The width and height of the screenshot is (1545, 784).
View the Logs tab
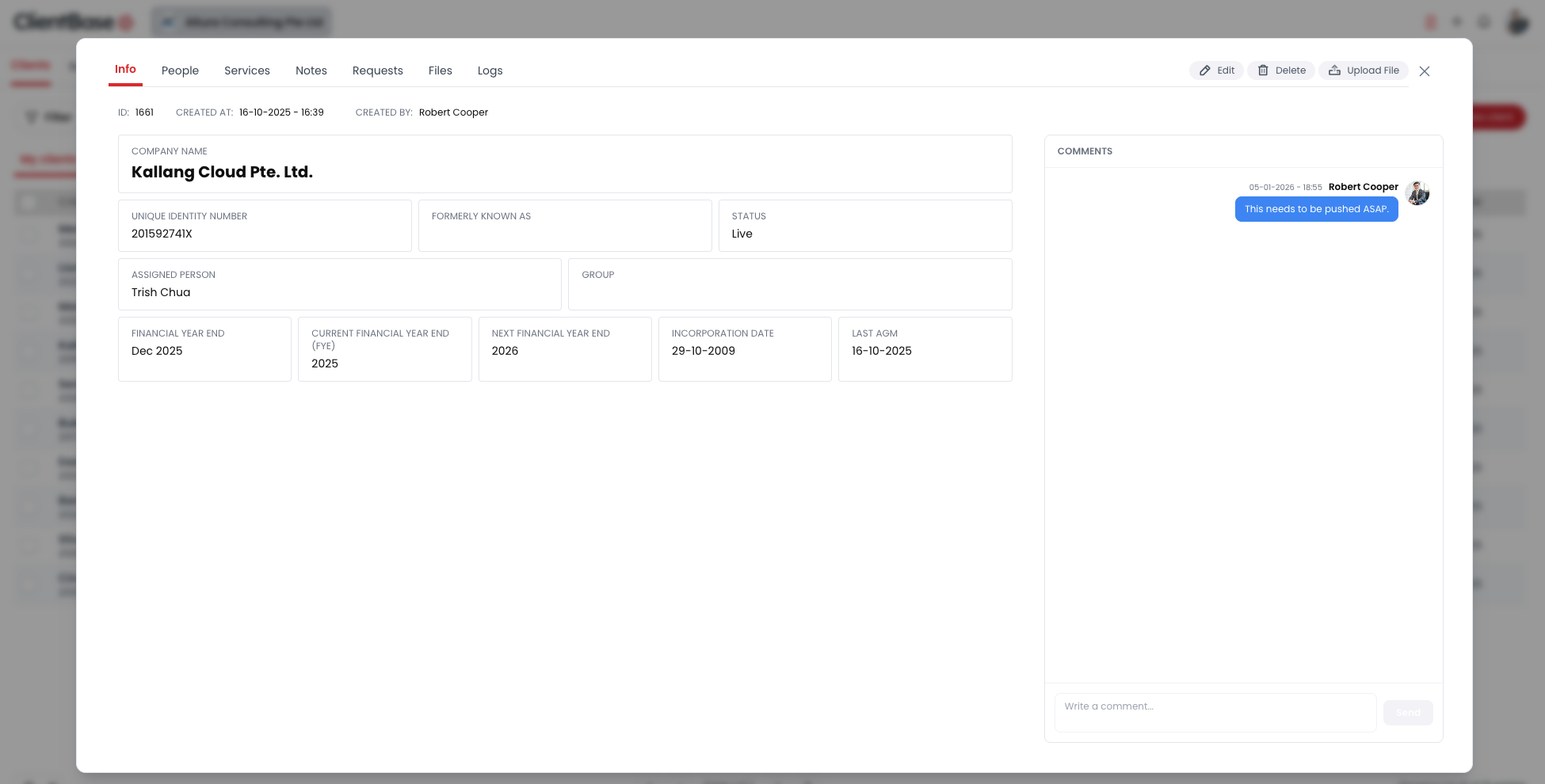490,70
